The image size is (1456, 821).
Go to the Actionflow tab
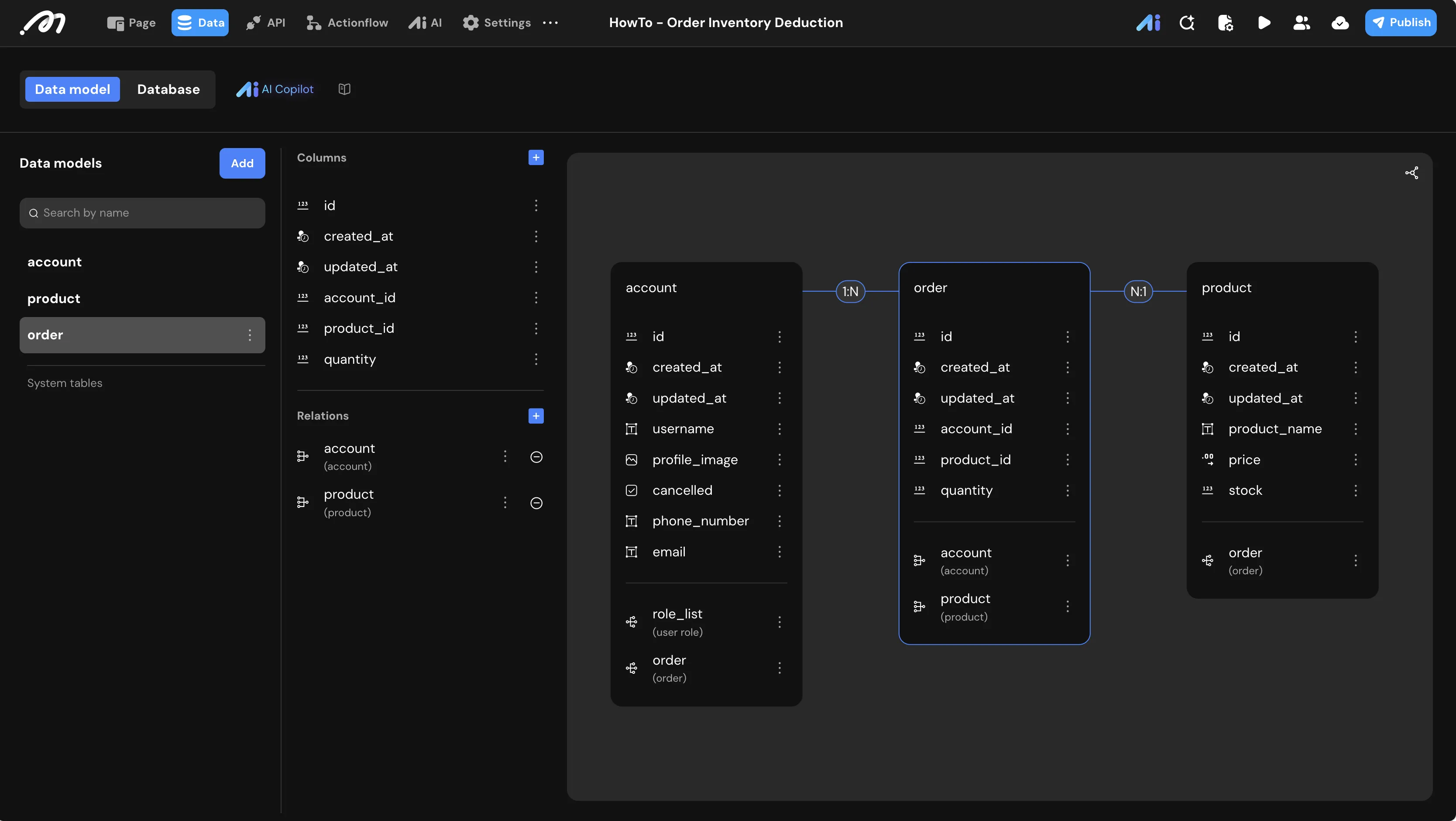[347, 23]
